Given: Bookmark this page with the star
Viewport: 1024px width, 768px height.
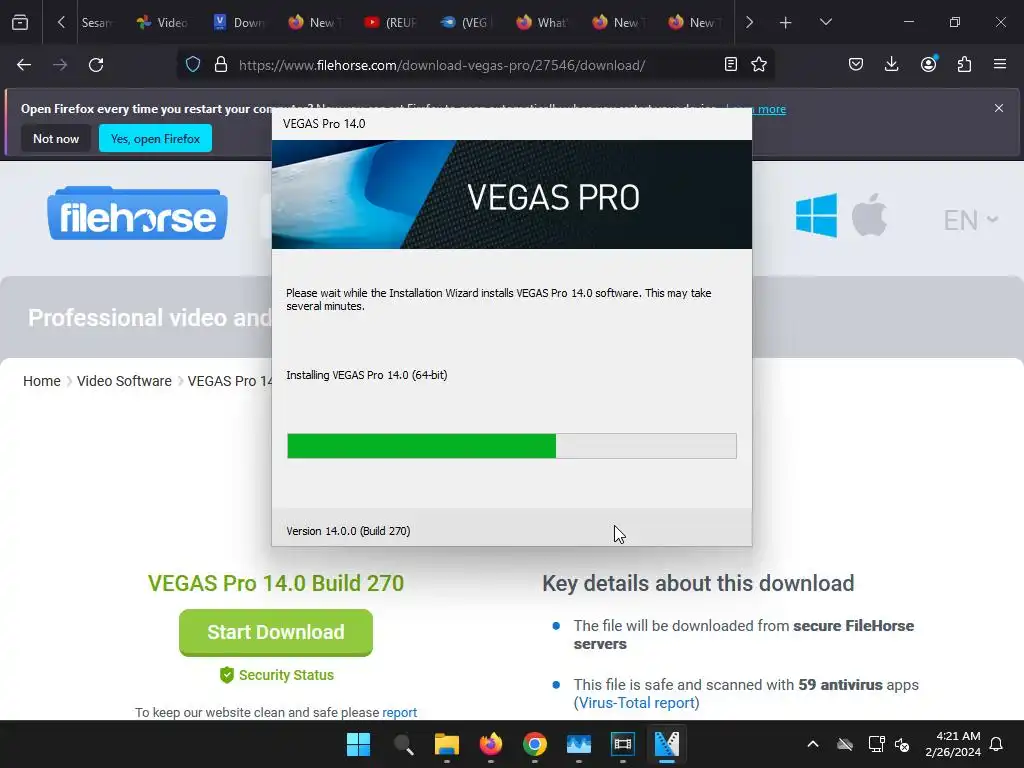Looking at the screenshot, I should point(759,64).
